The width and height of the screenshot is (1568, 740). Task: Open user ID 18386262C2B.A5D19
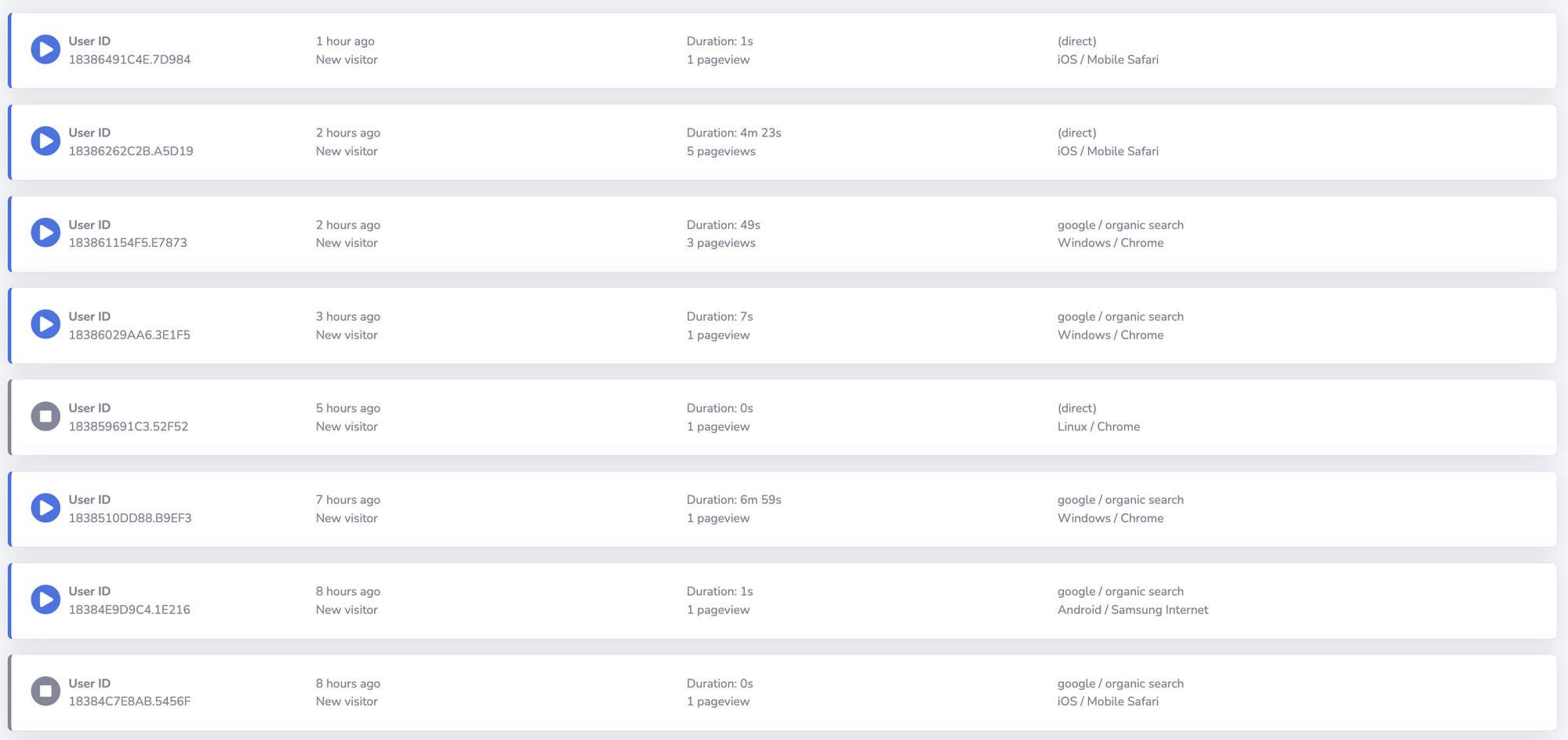[x=130, y=151]
